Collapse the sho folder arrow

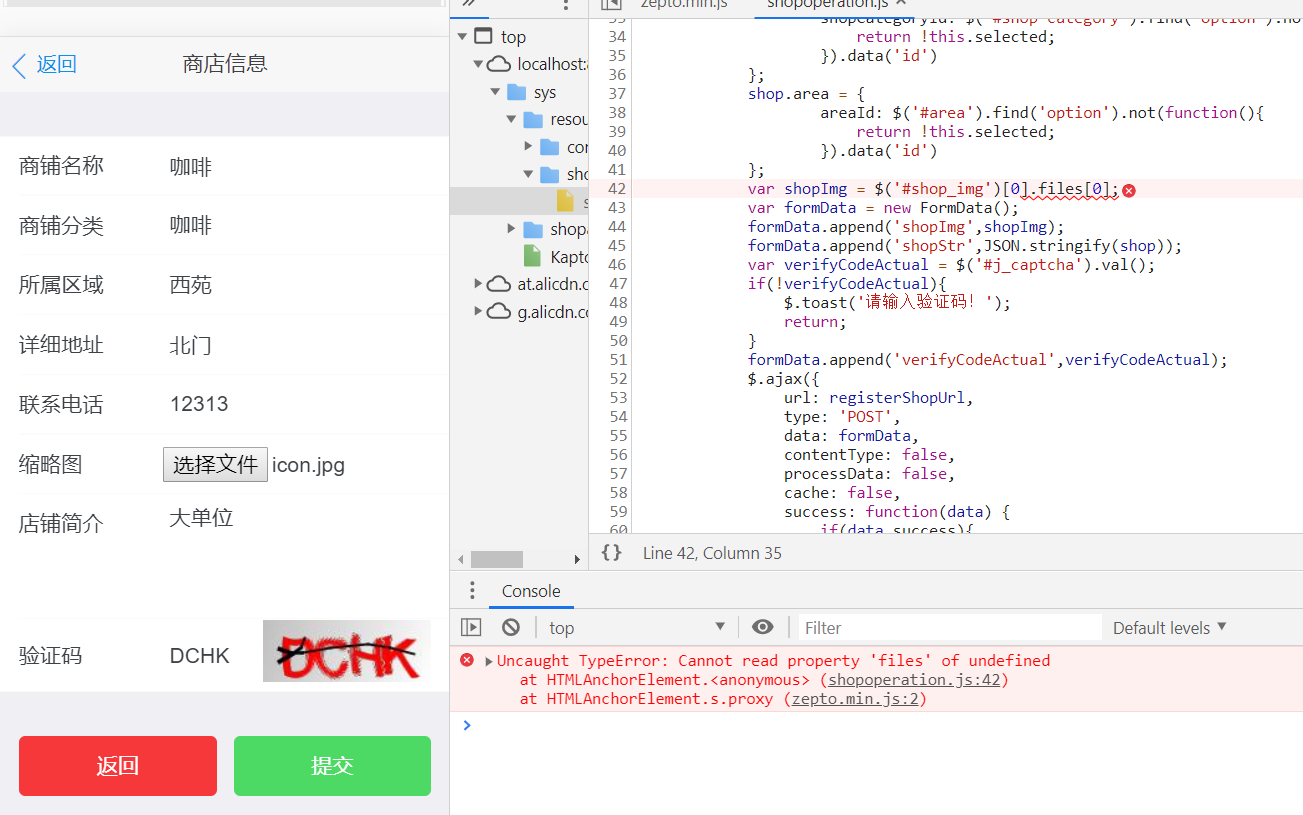pos(528,174)
